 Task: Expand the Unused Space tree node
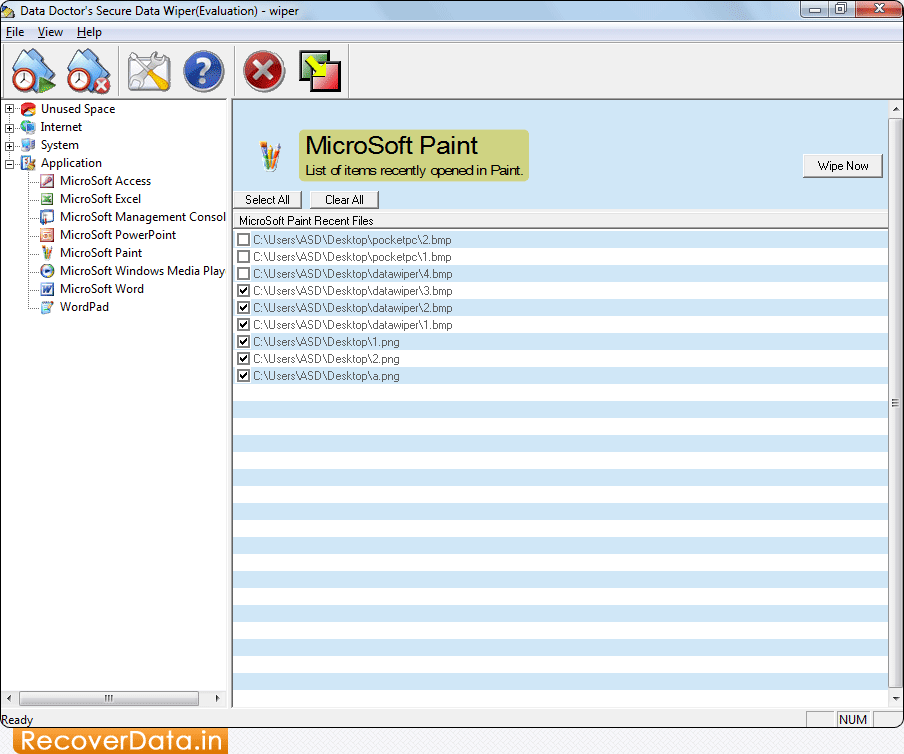coord(9,109)
